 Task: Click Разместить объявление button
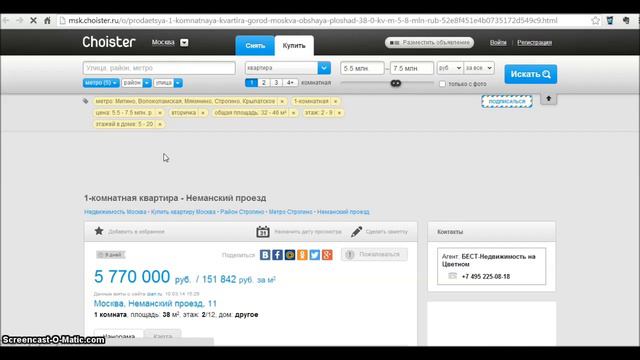point(429,42)
